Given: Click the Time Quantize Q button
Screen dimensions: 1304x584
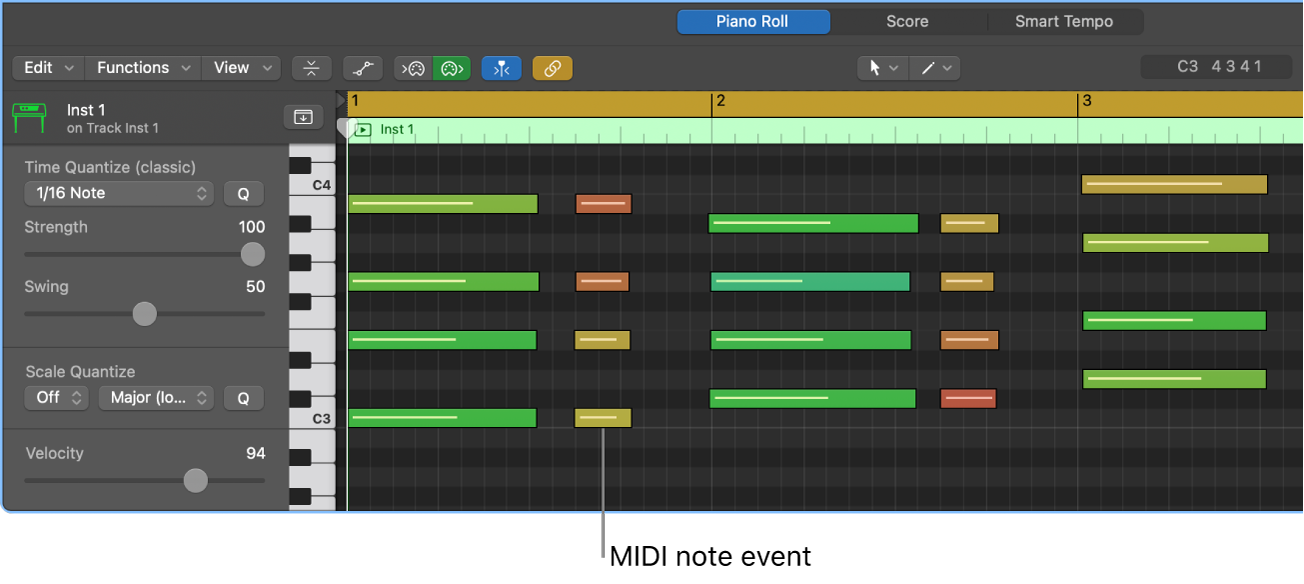Looking at the screenshot, I should 243,193.
